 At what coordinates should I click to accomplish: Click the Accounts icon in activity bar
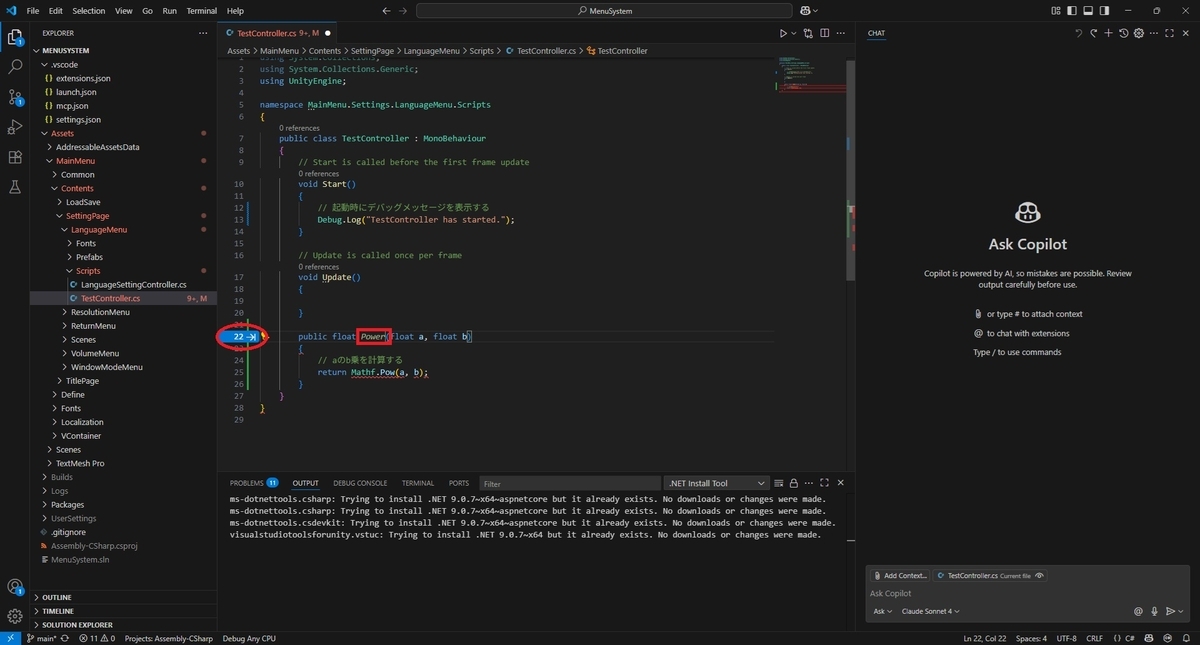coord(15,587)
